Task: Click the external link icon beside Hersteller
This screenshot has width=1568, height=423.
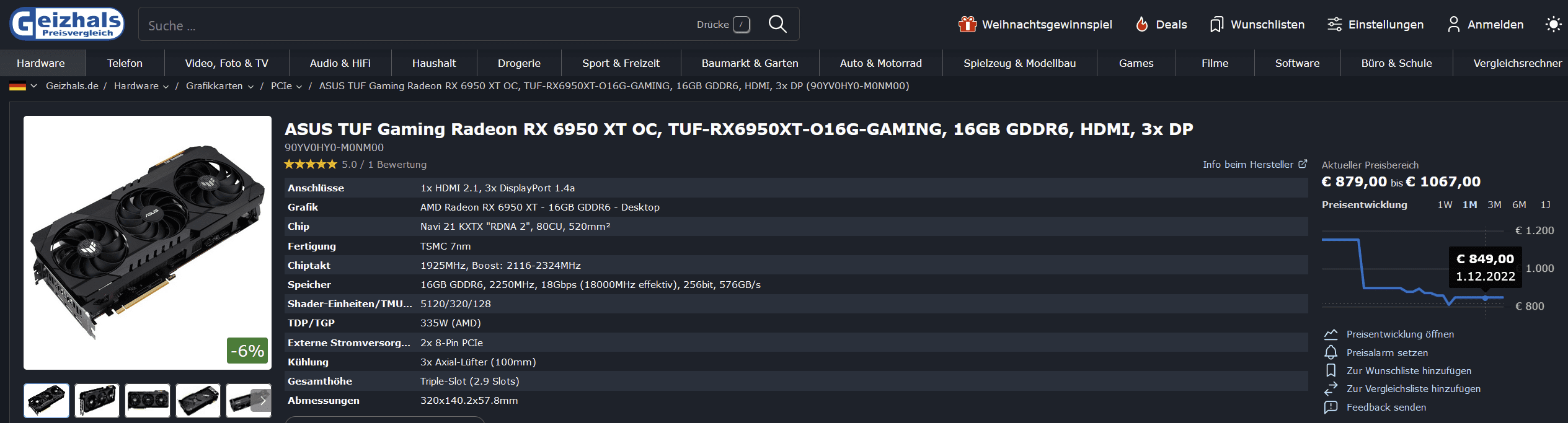Action: pyautogui.click(x=1303, y=164)
